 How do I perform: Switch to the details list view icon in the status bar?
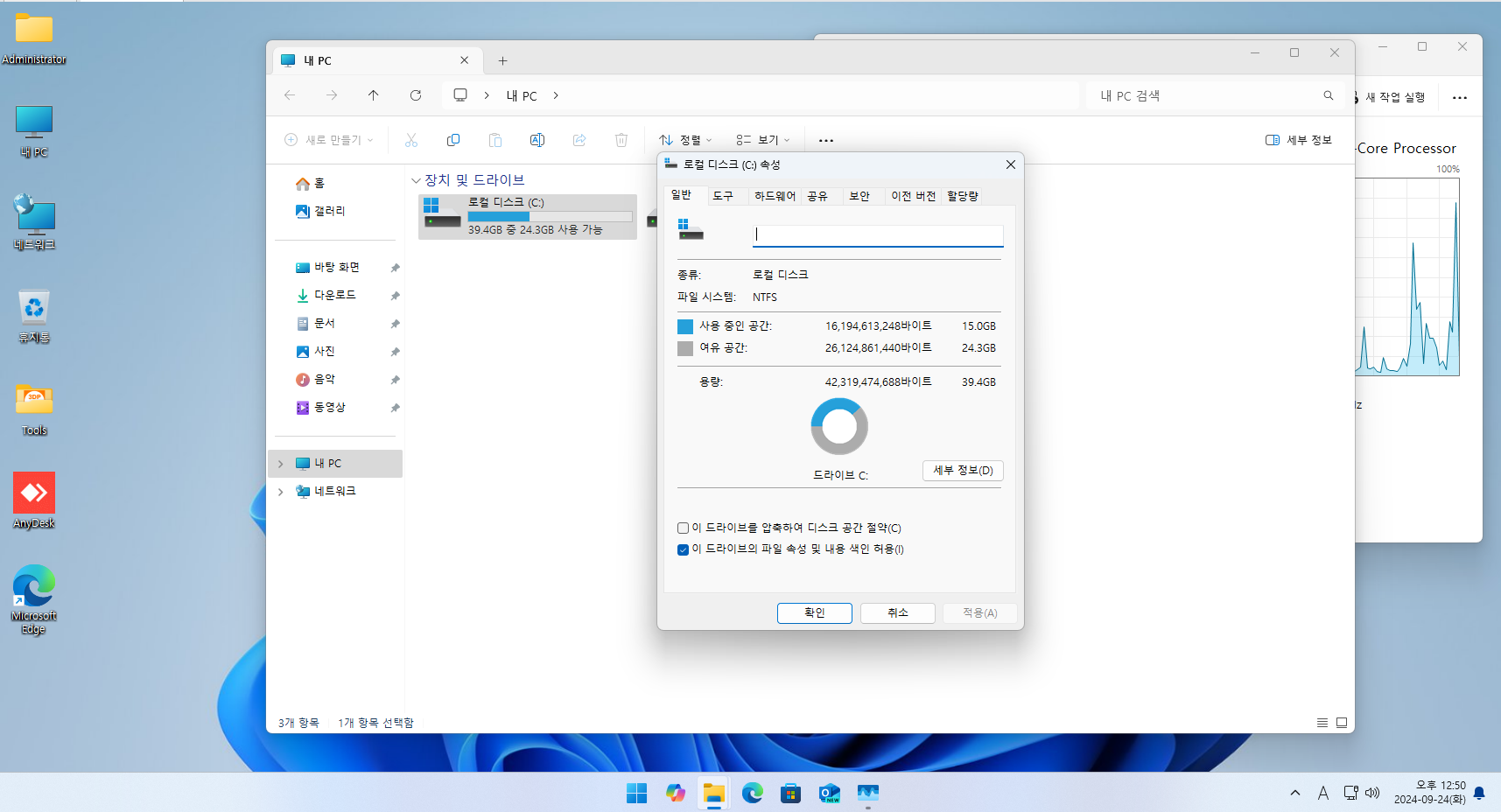pos(1322,723)
